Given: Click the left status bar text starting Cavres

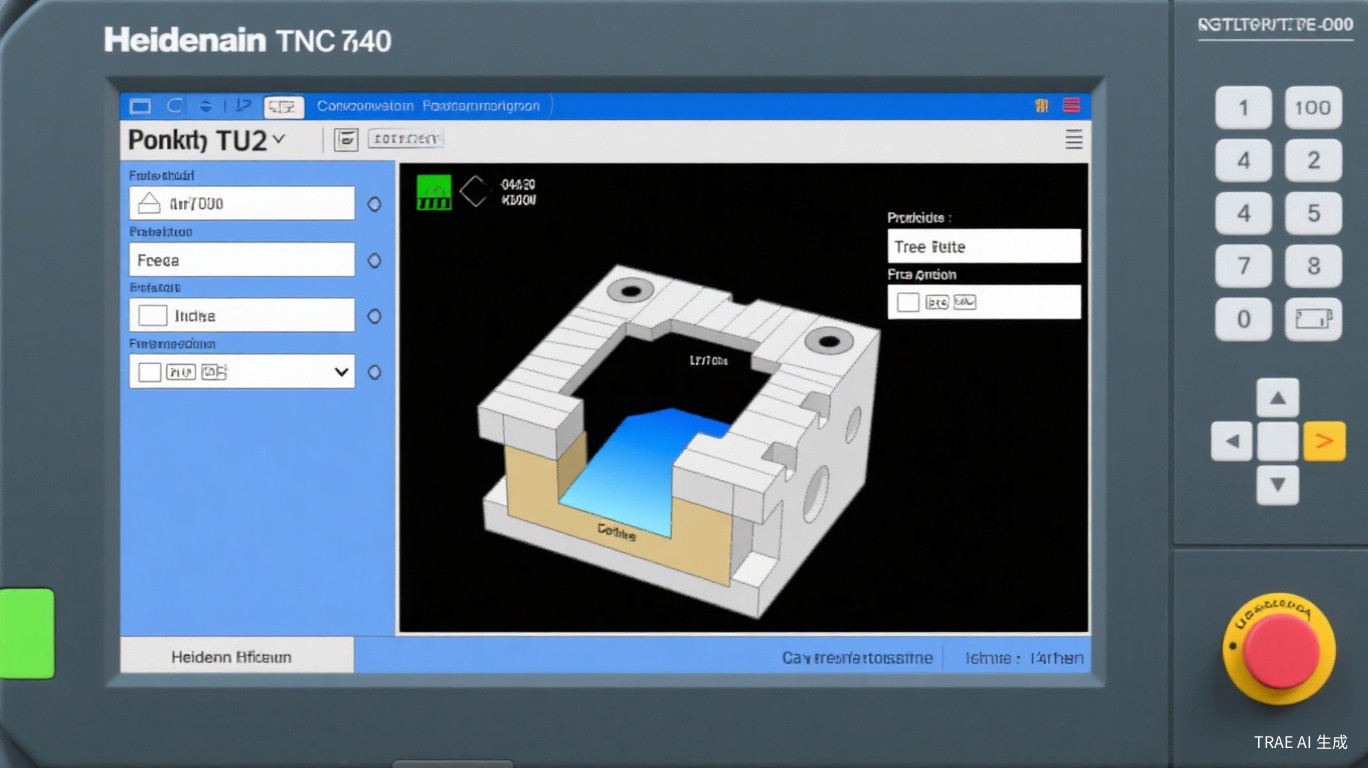Looking at the screenshot, I should 857,658.
